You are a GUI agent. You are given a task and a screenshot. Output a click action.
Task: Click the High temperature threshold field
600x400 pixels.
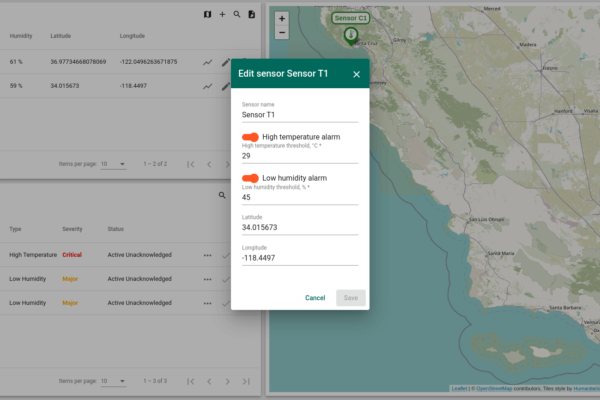(300, 156)
